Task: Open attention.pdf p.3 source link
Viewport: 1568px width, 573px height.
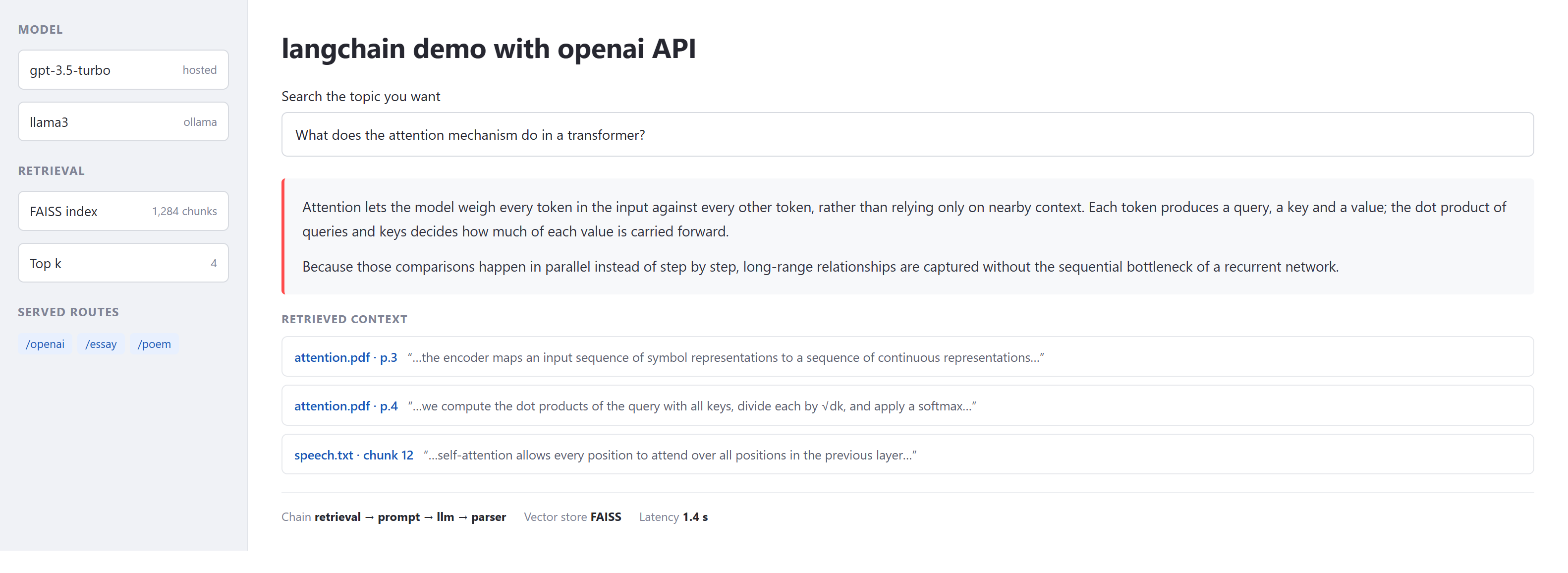Action: pos(346,357)
